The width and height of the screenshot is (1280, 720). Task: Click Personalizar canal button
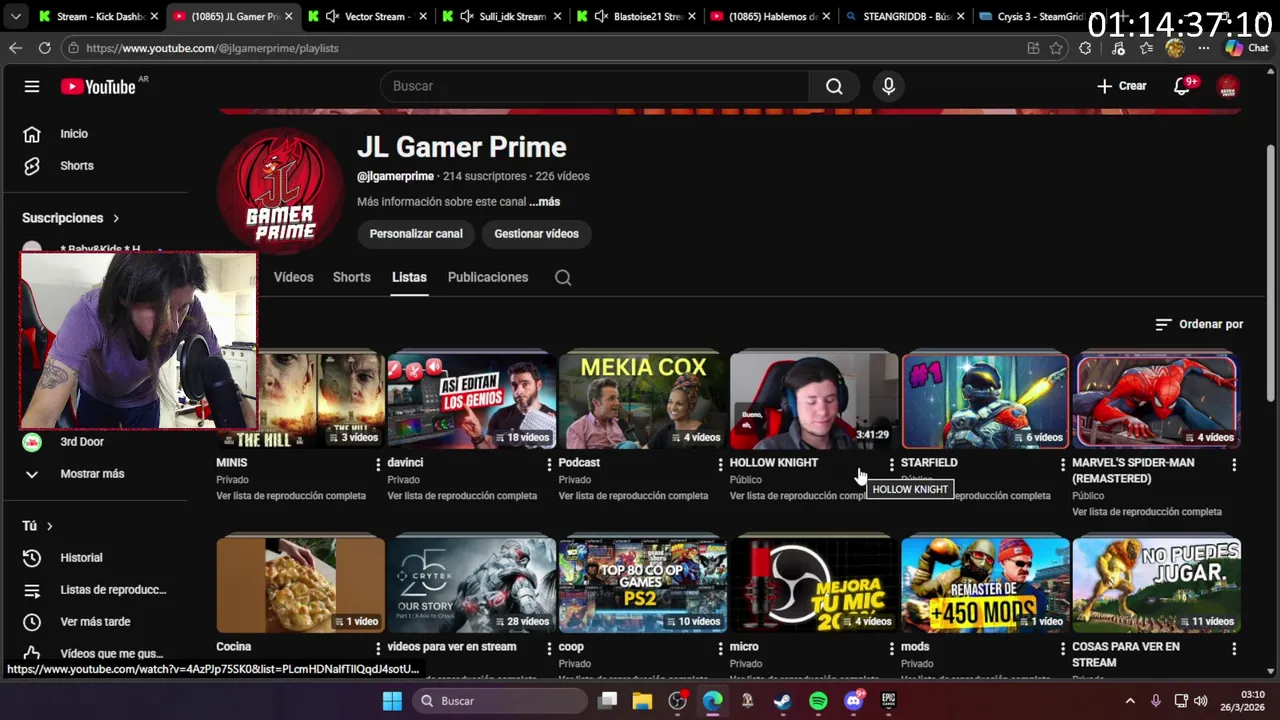pyautogui.click(x=416, y=234)
